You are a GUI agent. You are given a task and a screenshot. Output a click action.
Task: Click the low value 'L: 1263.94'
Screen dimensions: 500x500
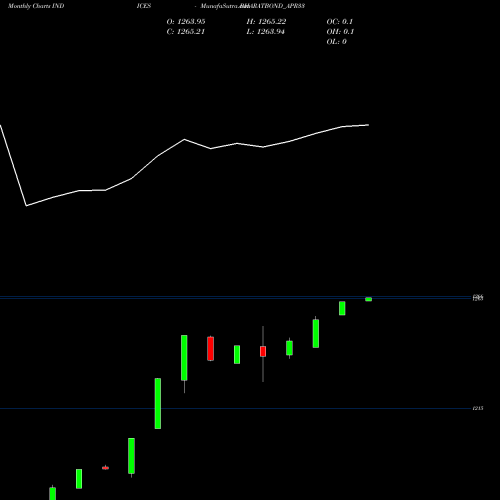coord(266,32)
